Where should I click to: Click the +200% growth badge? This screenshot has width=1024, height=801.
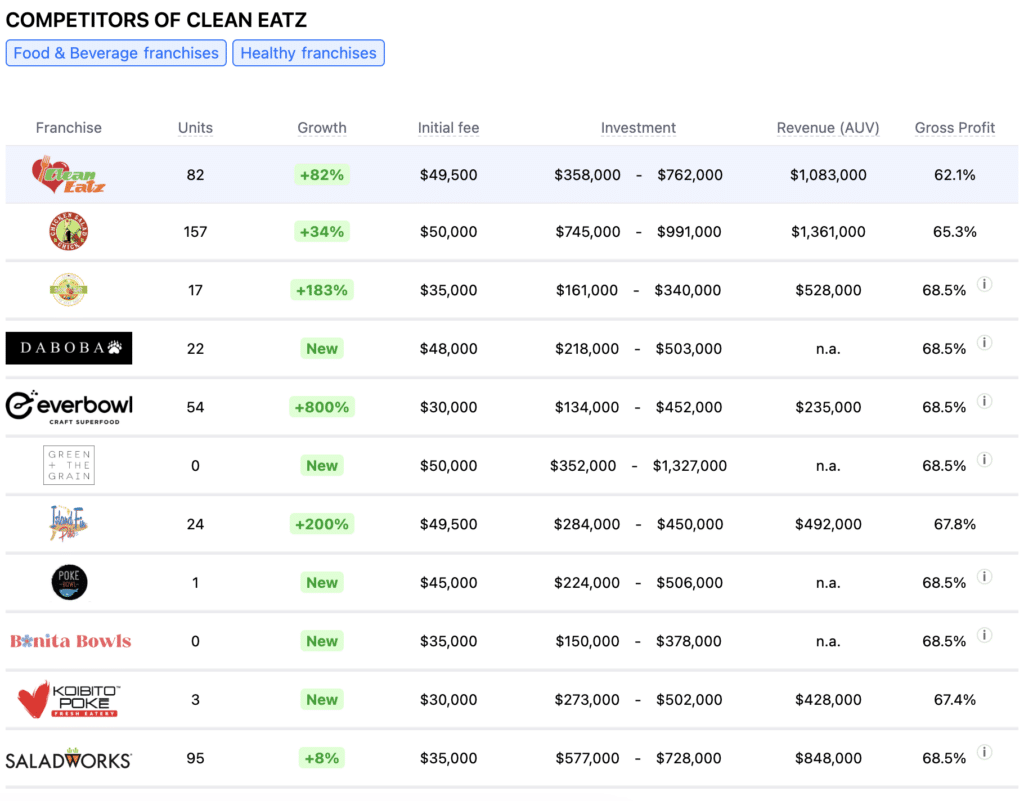click(x=322, y=524)
